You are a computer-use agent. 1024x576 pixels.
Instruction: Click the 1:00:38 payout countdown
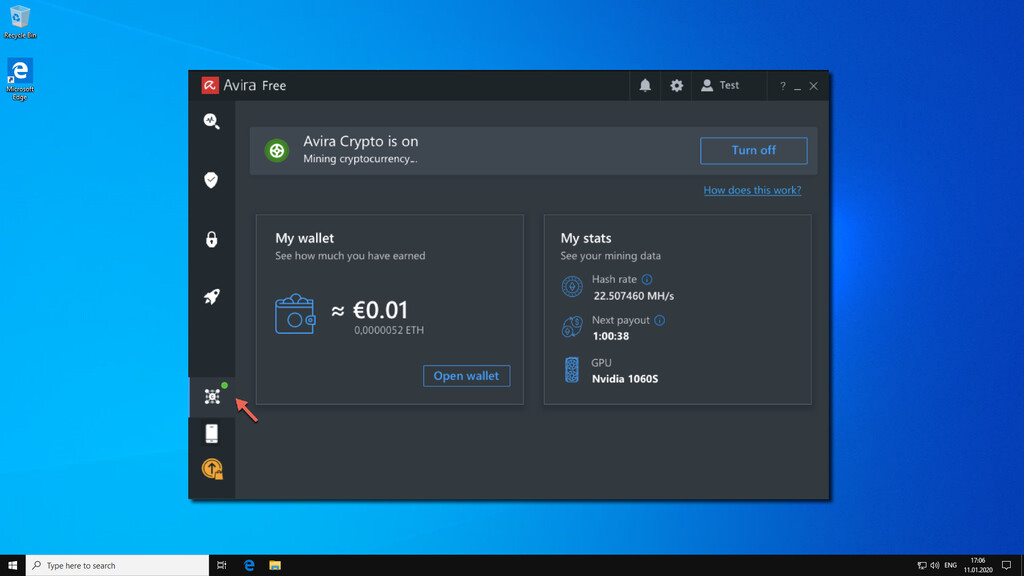(611, 336)
